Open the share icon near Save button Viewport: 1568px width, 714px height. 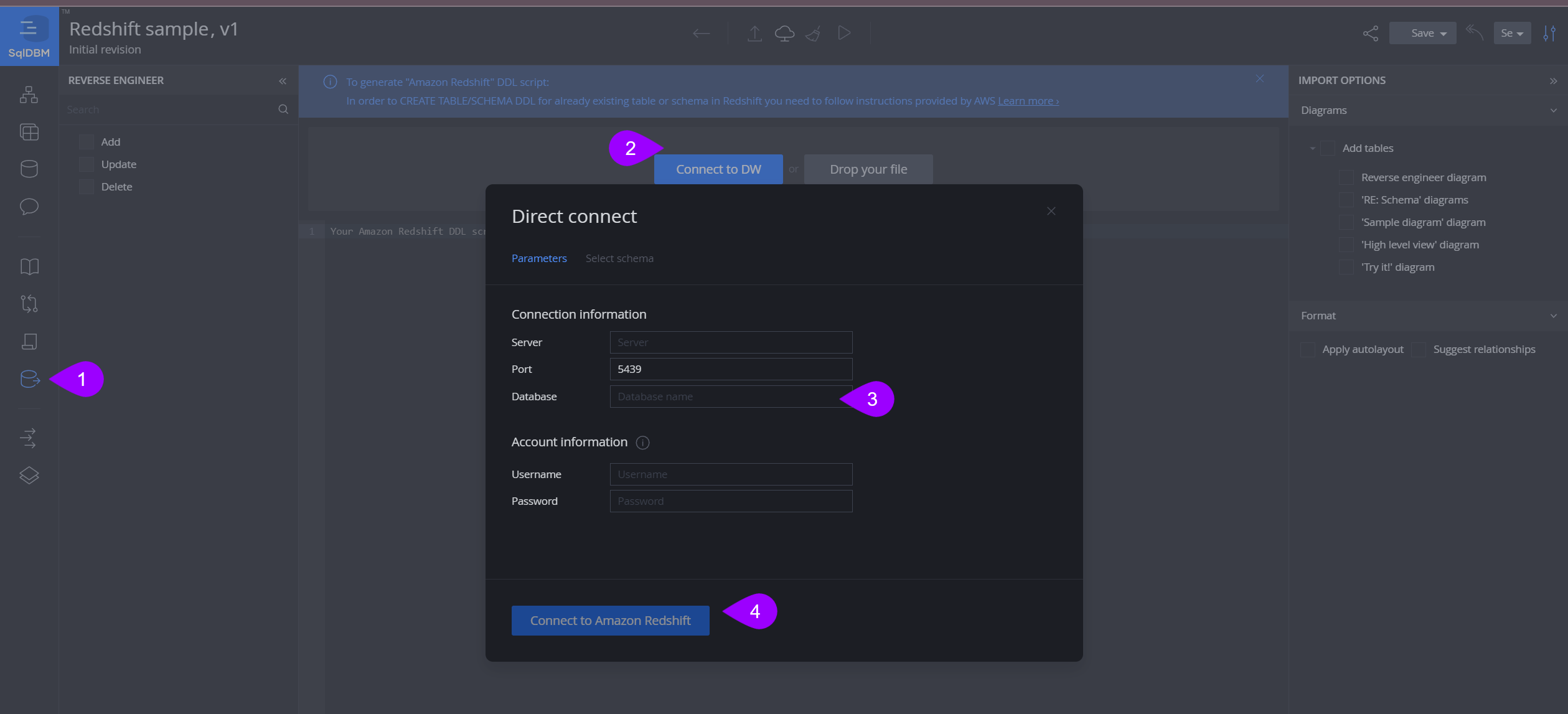pos(1371,33)
